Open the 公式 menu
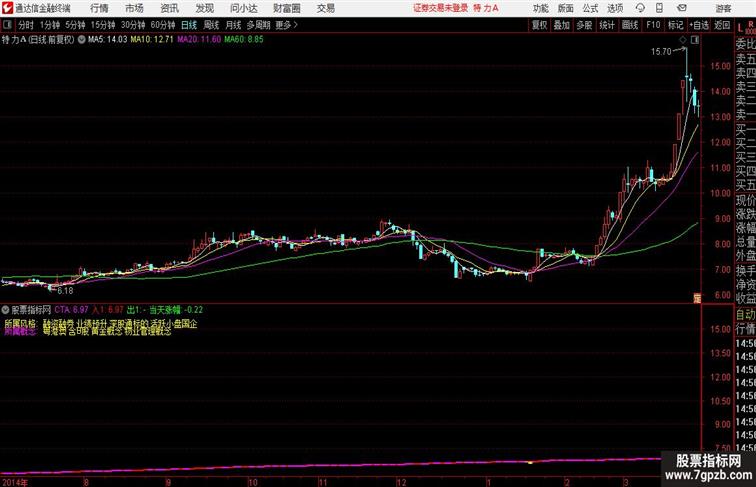 coord(590,8)
